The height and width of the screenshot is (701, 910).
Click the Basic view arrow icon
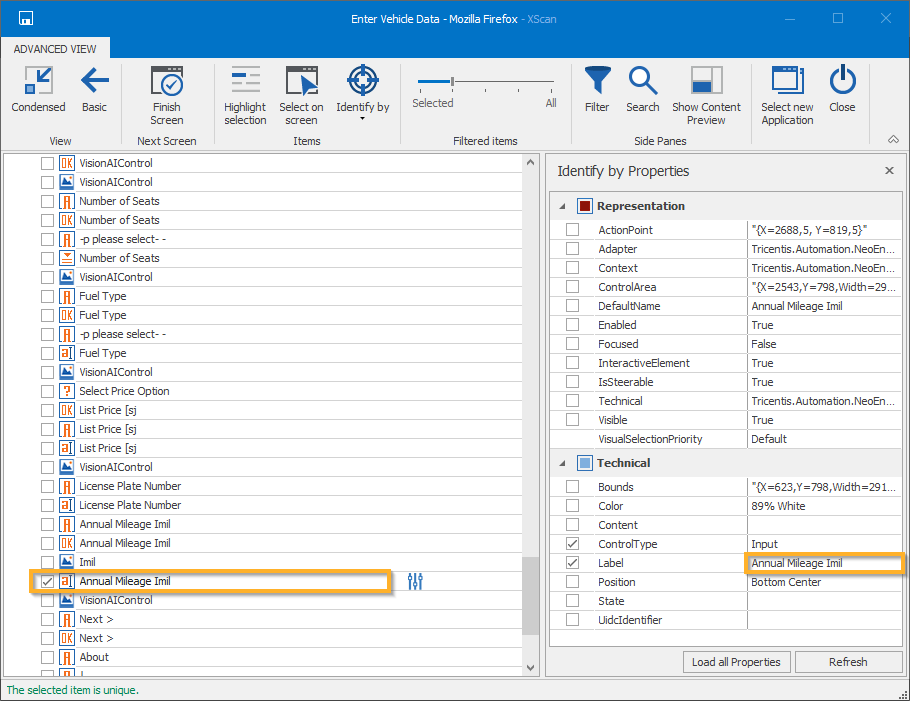pos(94,82)
